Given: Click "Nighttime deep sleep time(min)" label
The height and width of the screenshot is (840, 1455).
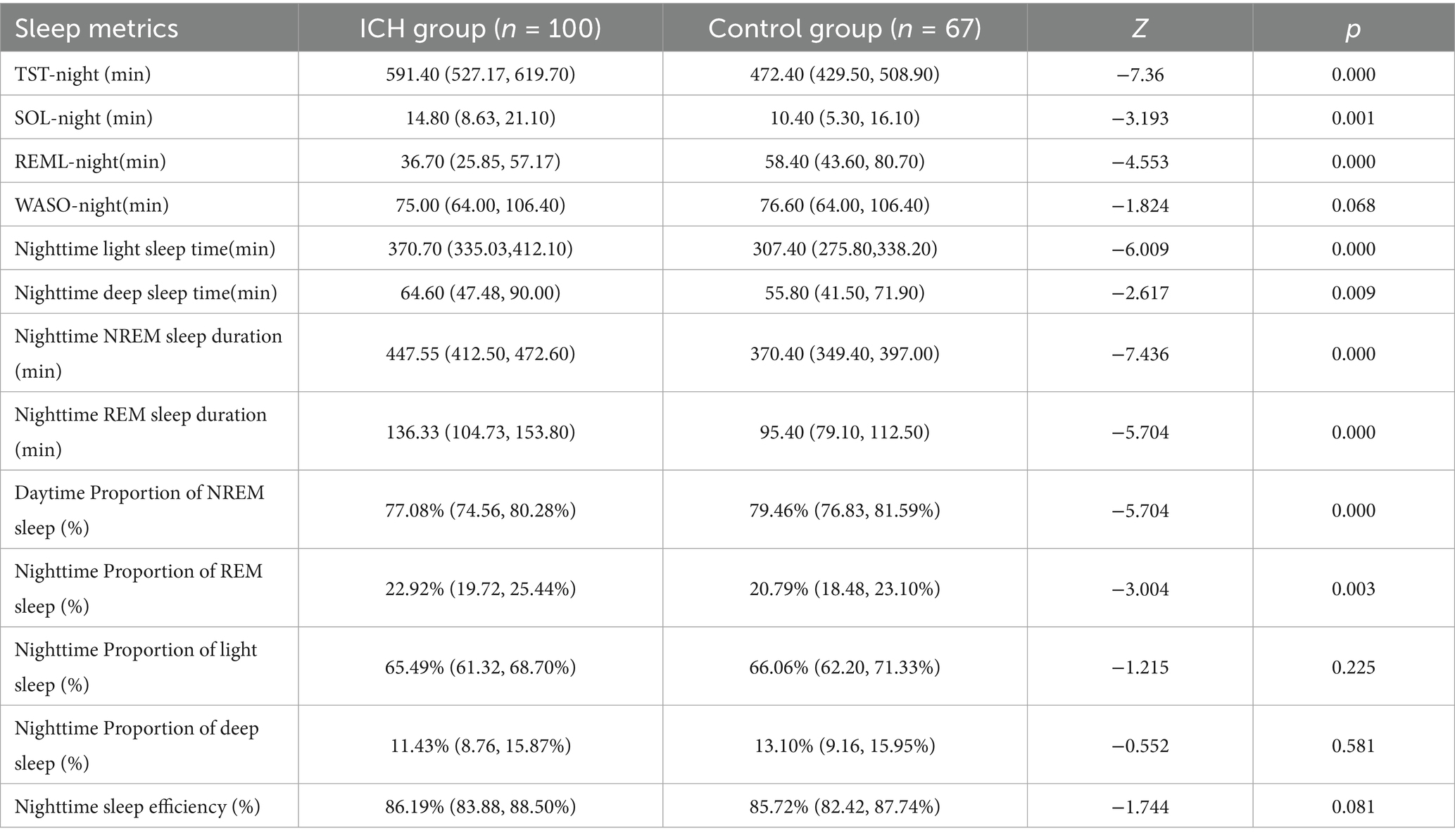Looking at the screenshot, I should click(146, 293).
